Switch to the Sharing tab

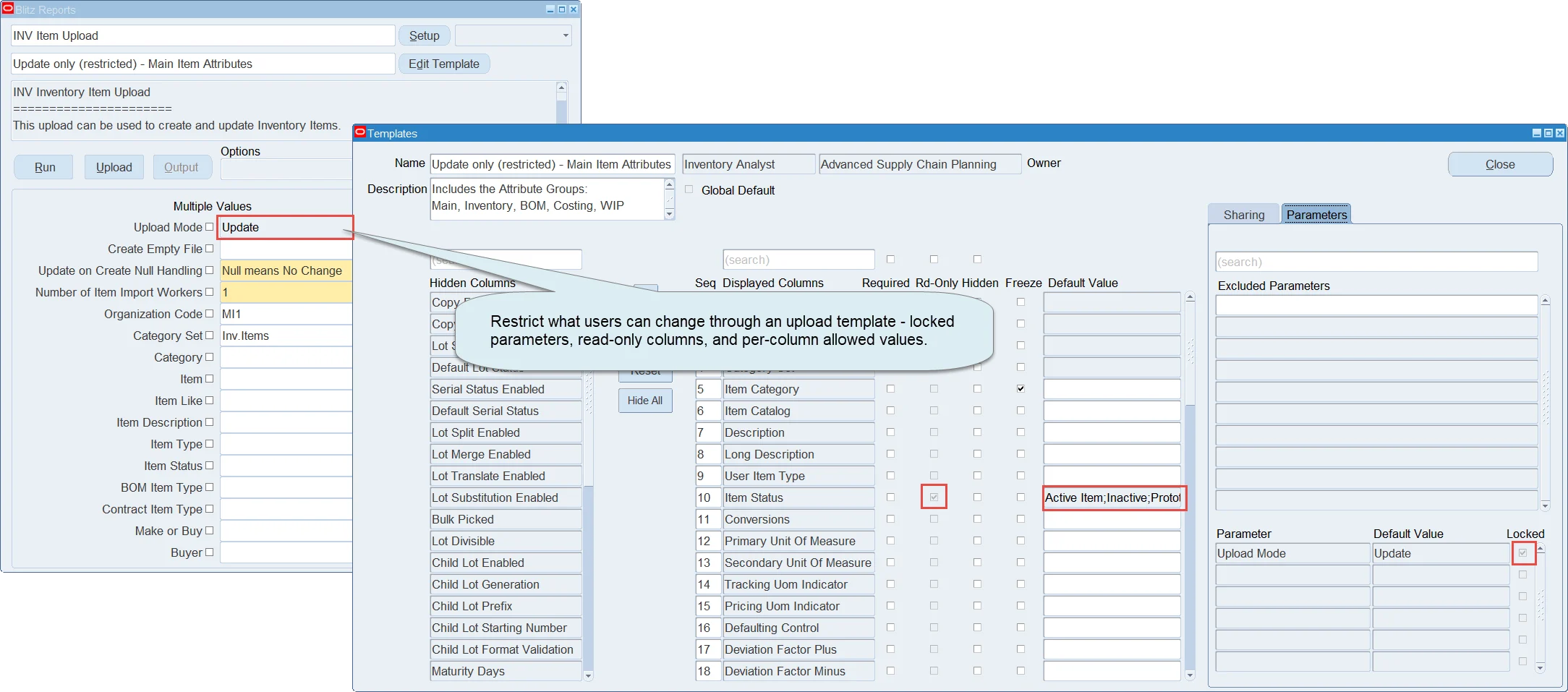(1244, 215)
